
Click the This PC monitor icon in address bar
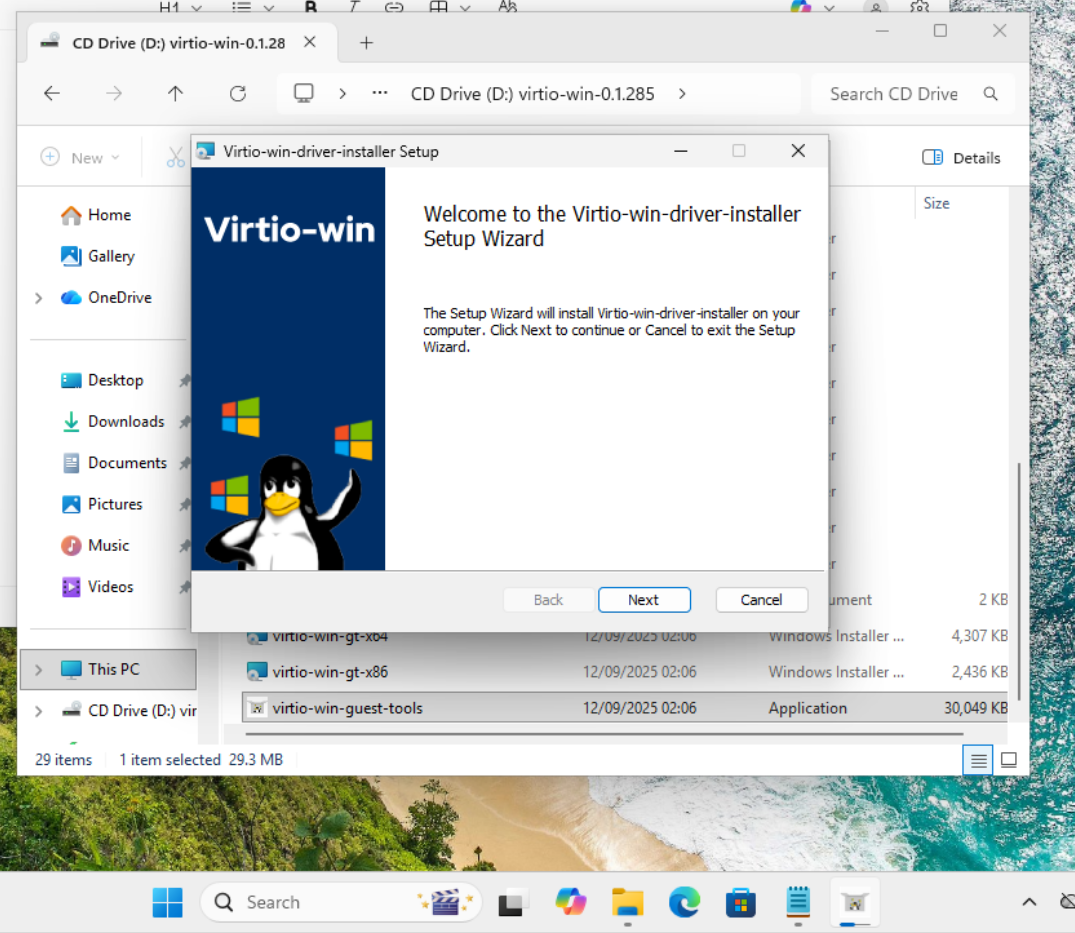click(304, 93)
